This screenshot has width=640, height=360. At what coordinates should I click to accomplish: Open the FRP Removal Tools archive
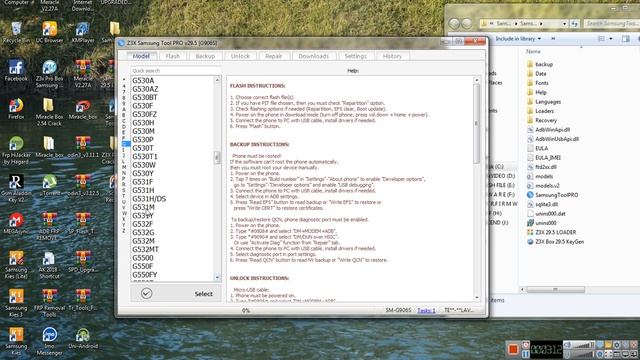(49, 303)
